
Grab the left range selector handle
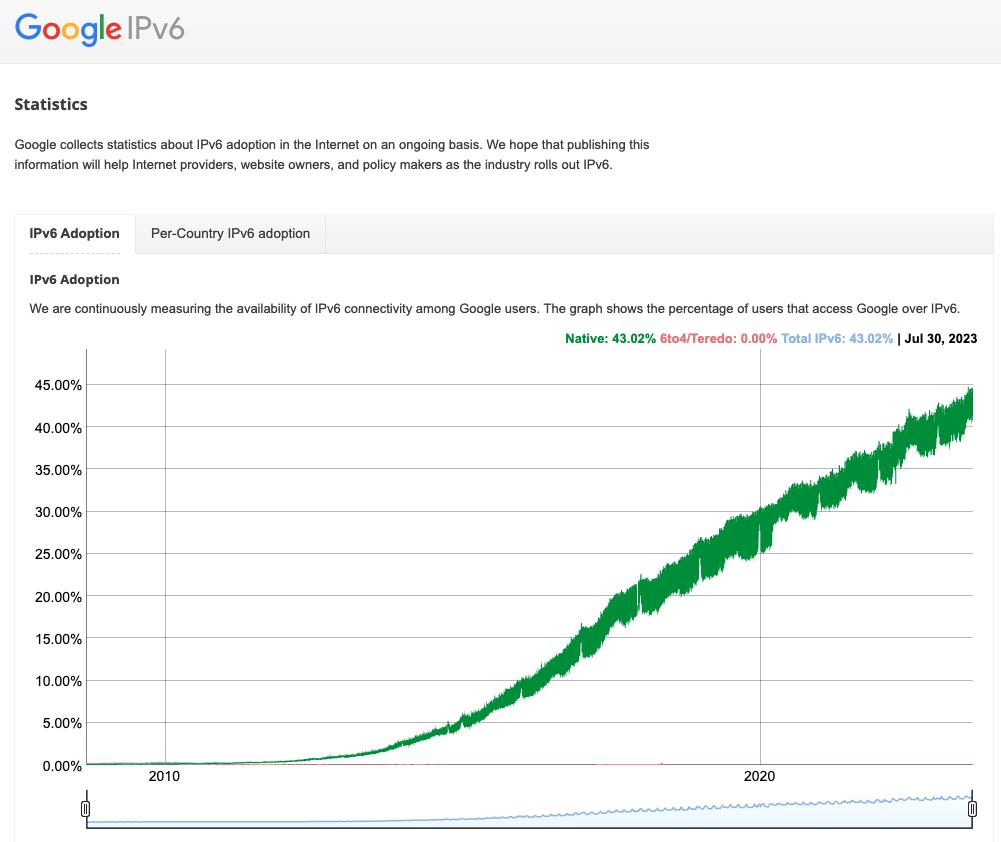(x=86, y=809)
